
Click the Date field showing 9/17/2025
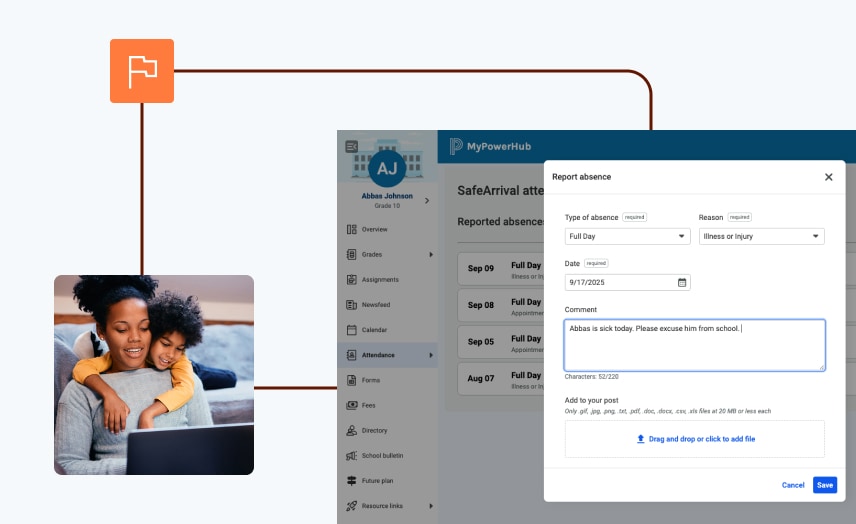[x=627, y=282]
